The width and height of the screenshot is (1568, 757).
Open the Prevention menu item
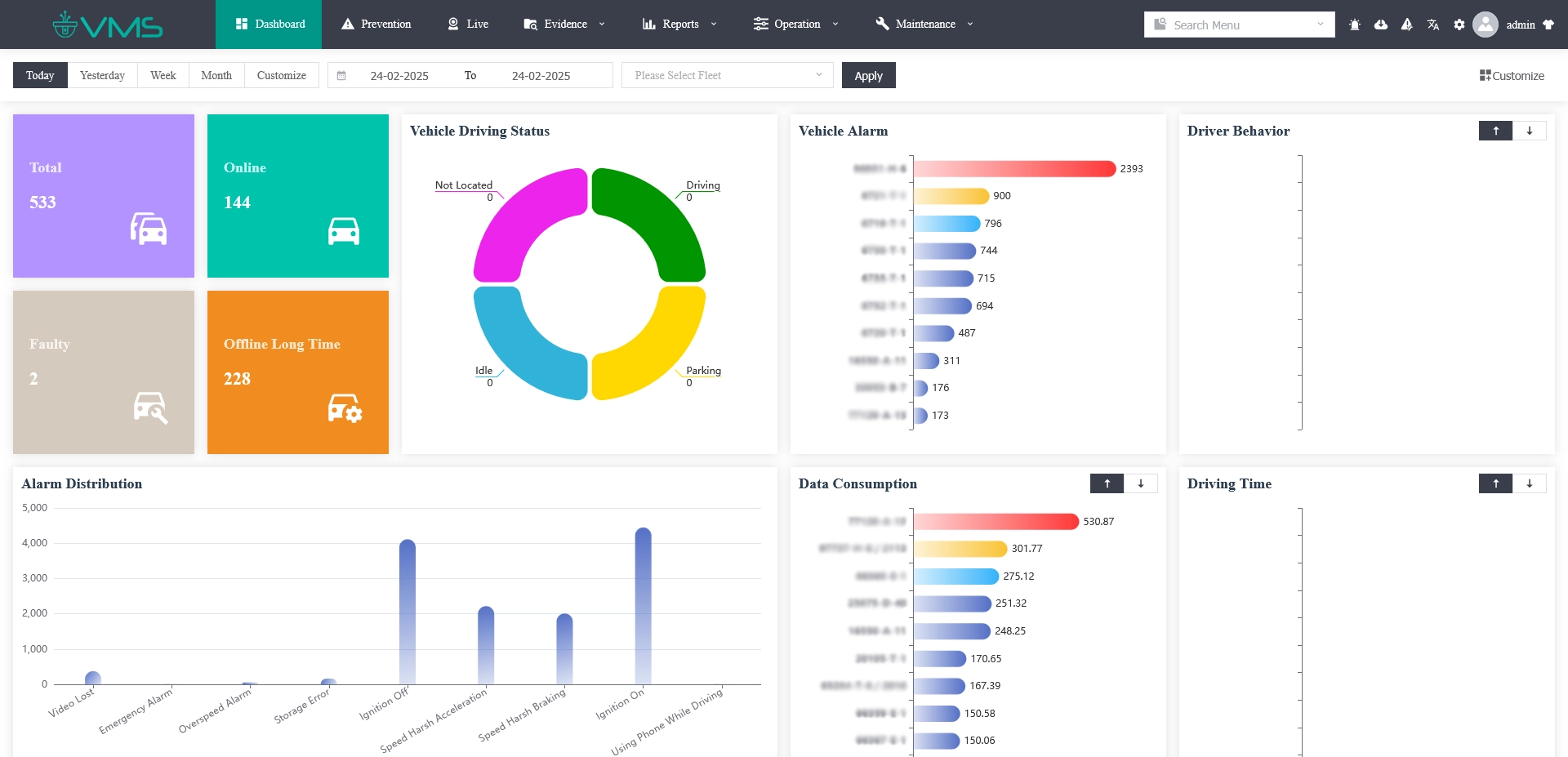click(376, 24)
